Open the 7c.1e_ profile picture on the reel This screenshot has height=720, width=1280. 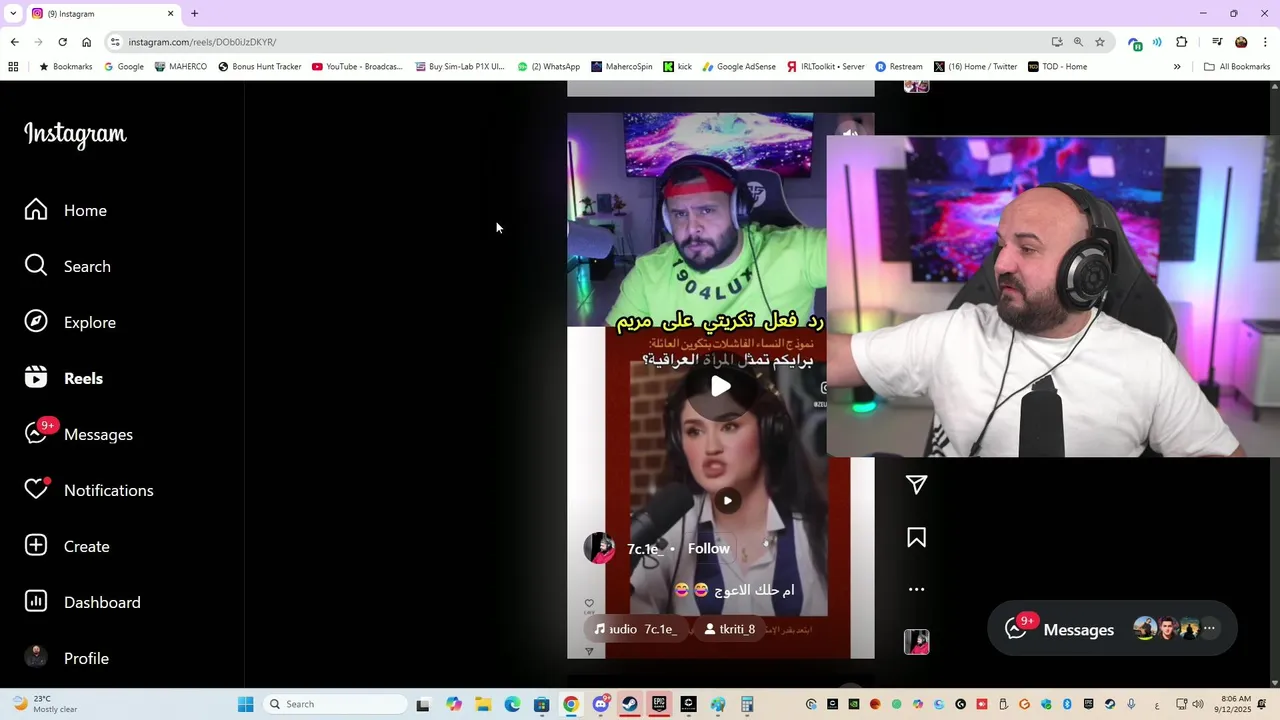coord(599,548)
